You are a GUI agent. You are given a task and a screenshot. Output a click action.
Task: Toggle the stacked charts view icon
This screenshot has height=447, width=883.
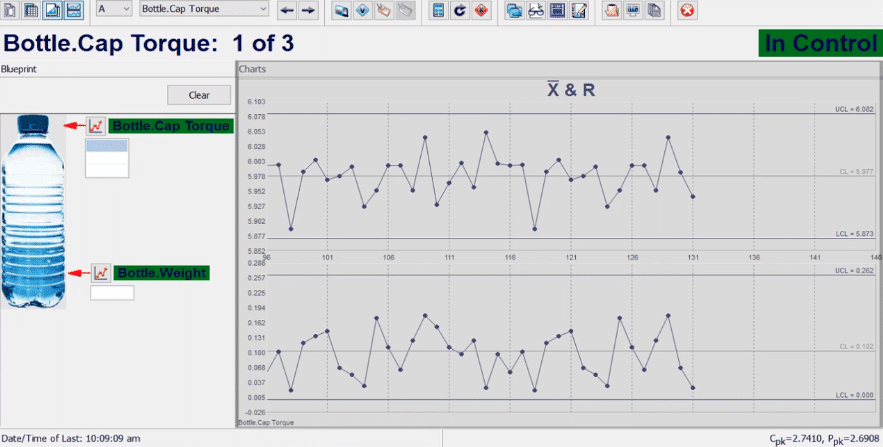[74, 10]
